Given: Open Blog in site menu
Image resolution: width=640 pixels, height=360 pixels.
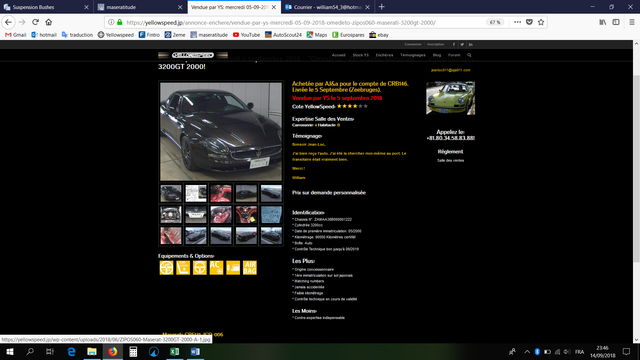Looking at the screenshot, I should 437,55.
